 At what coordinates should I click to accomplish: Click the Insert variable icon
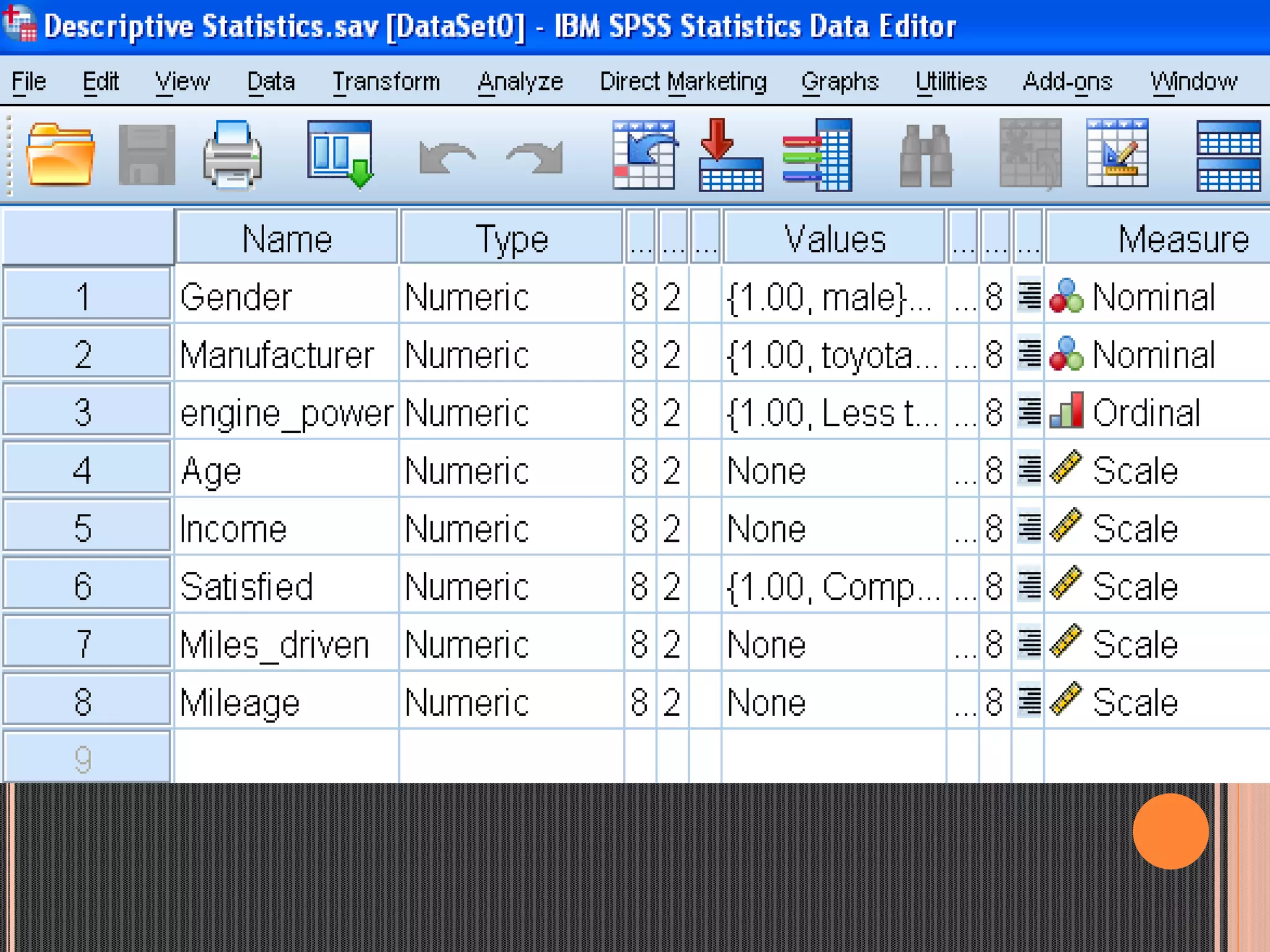tap(1117, 154)
